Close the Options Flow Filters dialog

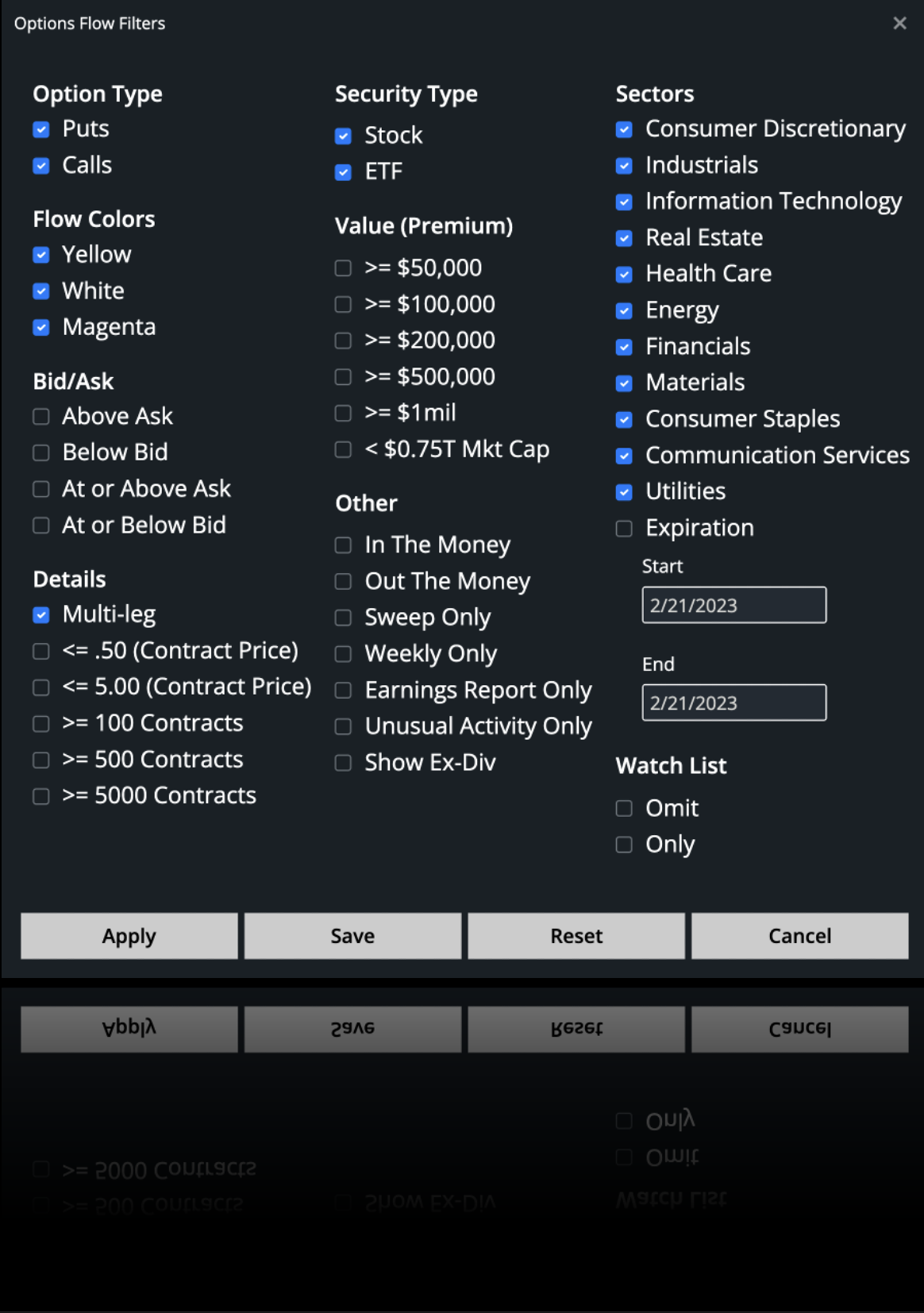pyautogui.click(x=899, y=23)
